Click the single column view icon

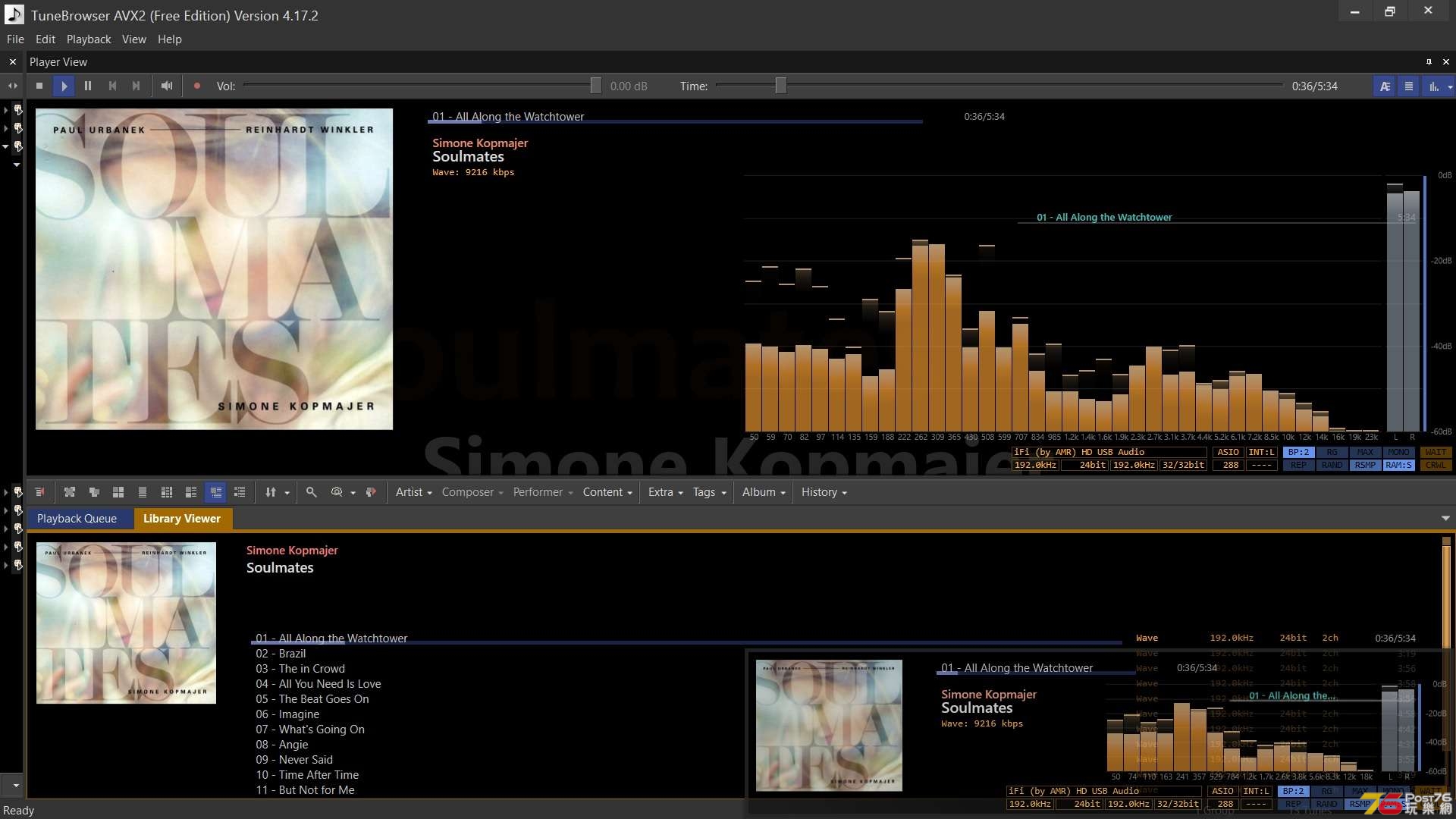coord(143,492)
